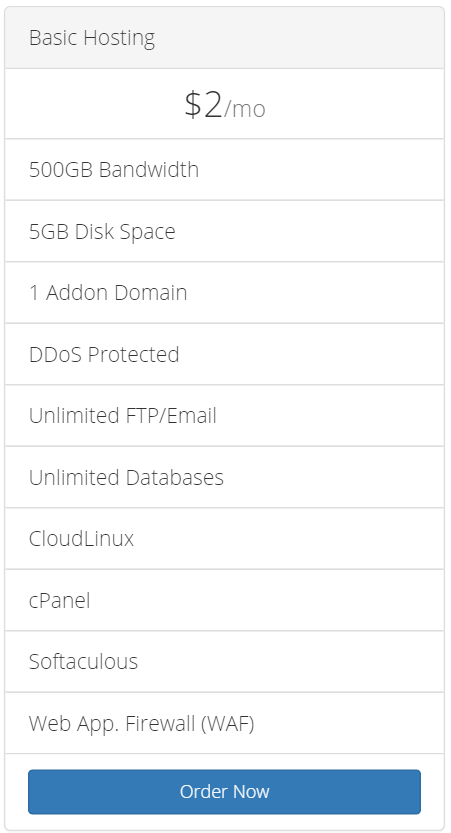
Task: Click the 1 Addon Domain entry
Action: pos(224,293)
